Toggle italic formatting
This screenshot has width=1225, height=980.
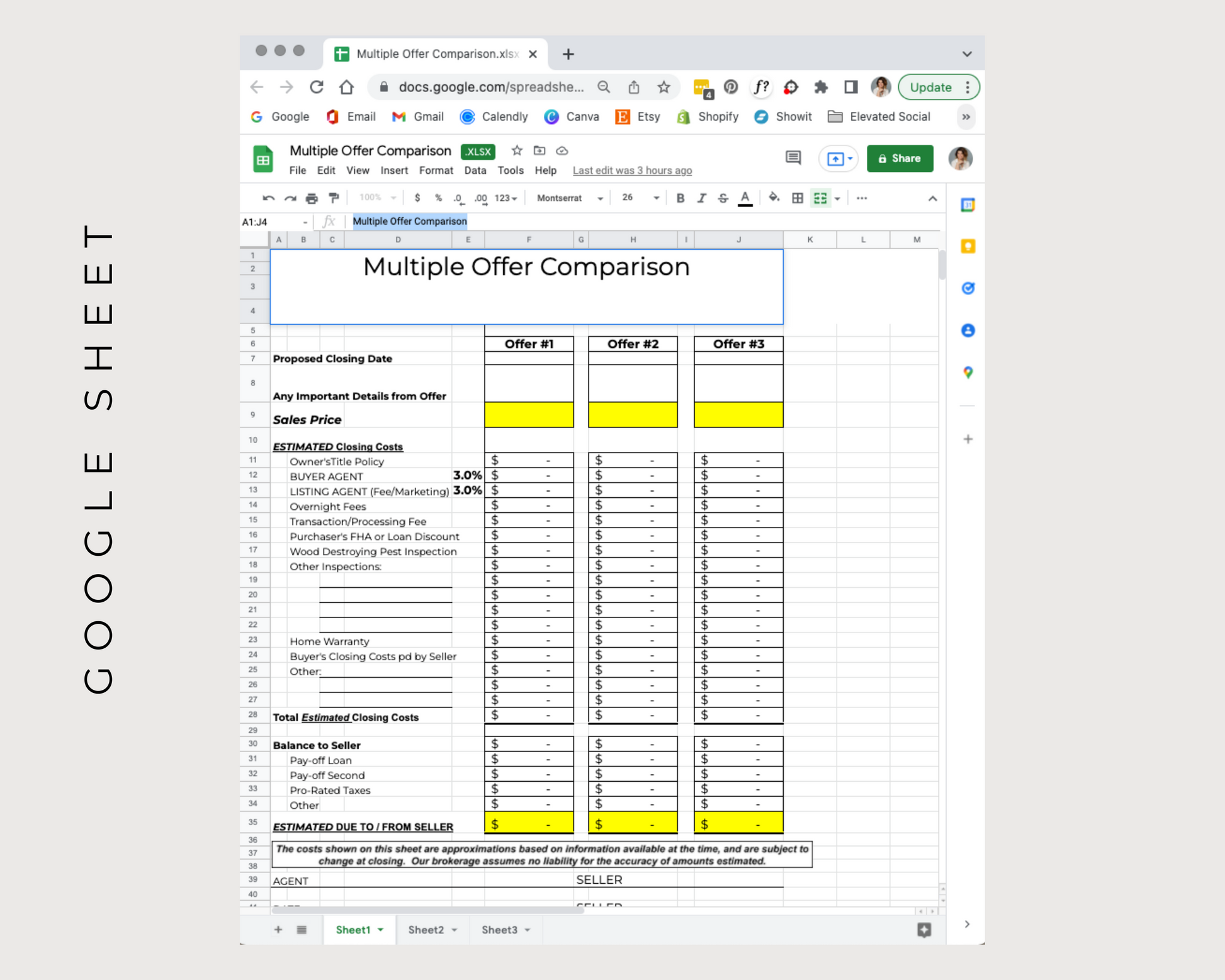701,198
